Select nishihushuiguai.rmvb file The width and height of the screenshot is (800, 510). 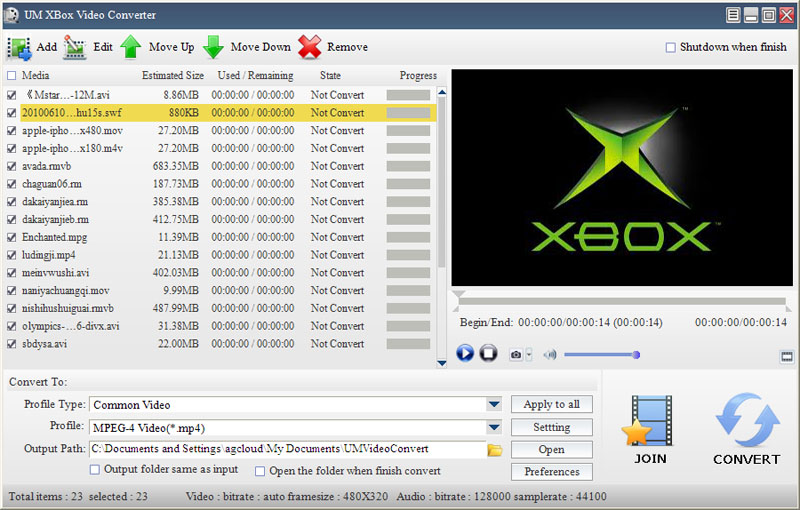pos(228,309)
